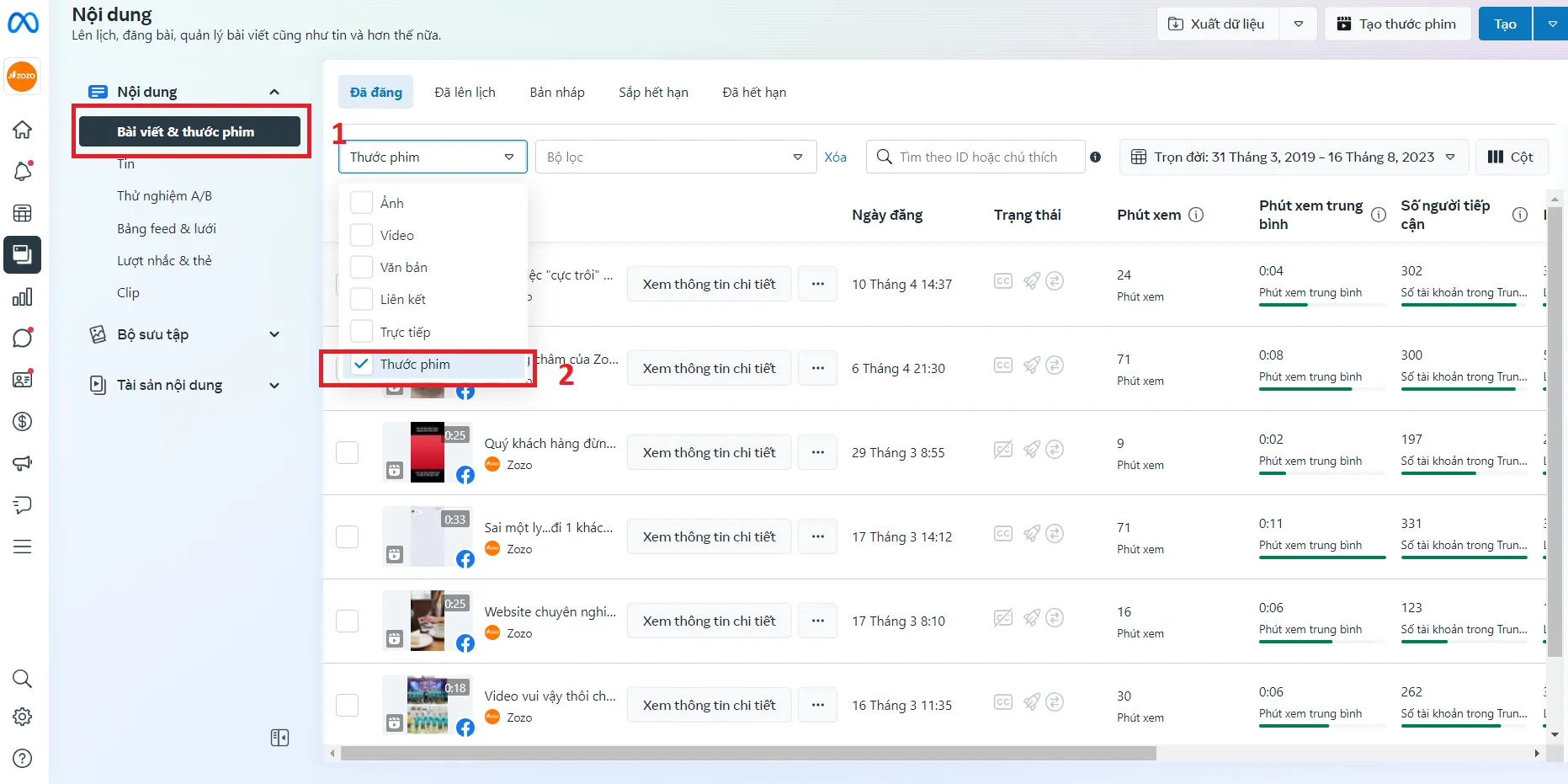Check the Video filter checkbox
The image size is (1568, 784).
(x=362, y=235)
